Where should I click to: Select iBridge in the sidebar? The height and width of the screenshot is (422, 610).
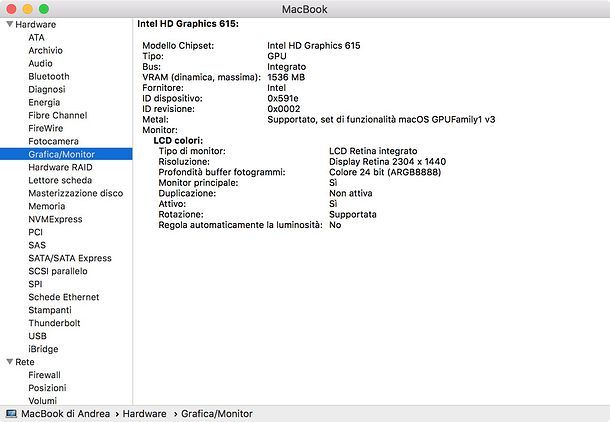[43, 349]
